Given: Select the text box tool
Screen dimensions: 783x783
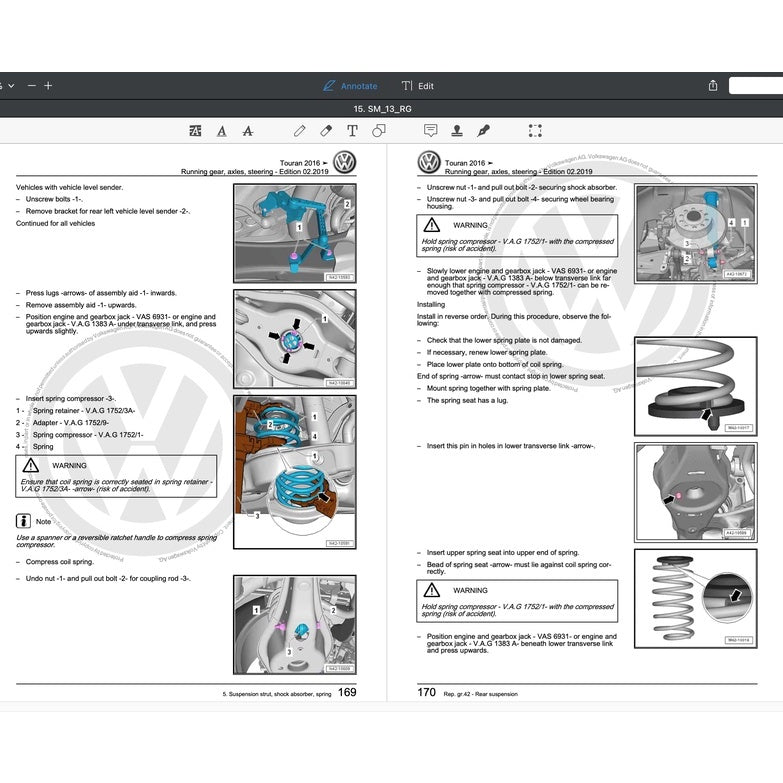Looking at the screenshot, I should pyautogui.click(x=352, y=131).
